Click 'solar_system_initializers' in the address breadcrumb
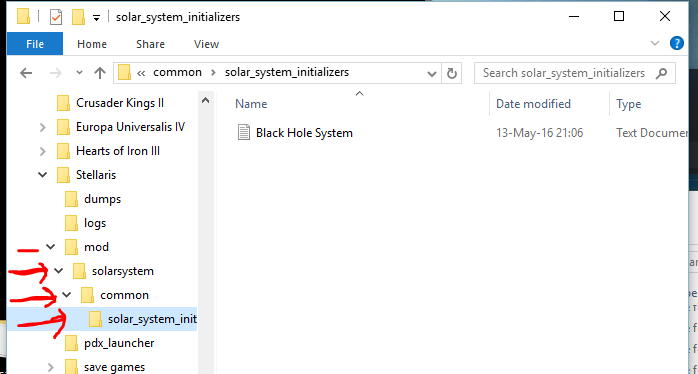Viewport: 698px width, 374px height. click(x=287, y=72)
